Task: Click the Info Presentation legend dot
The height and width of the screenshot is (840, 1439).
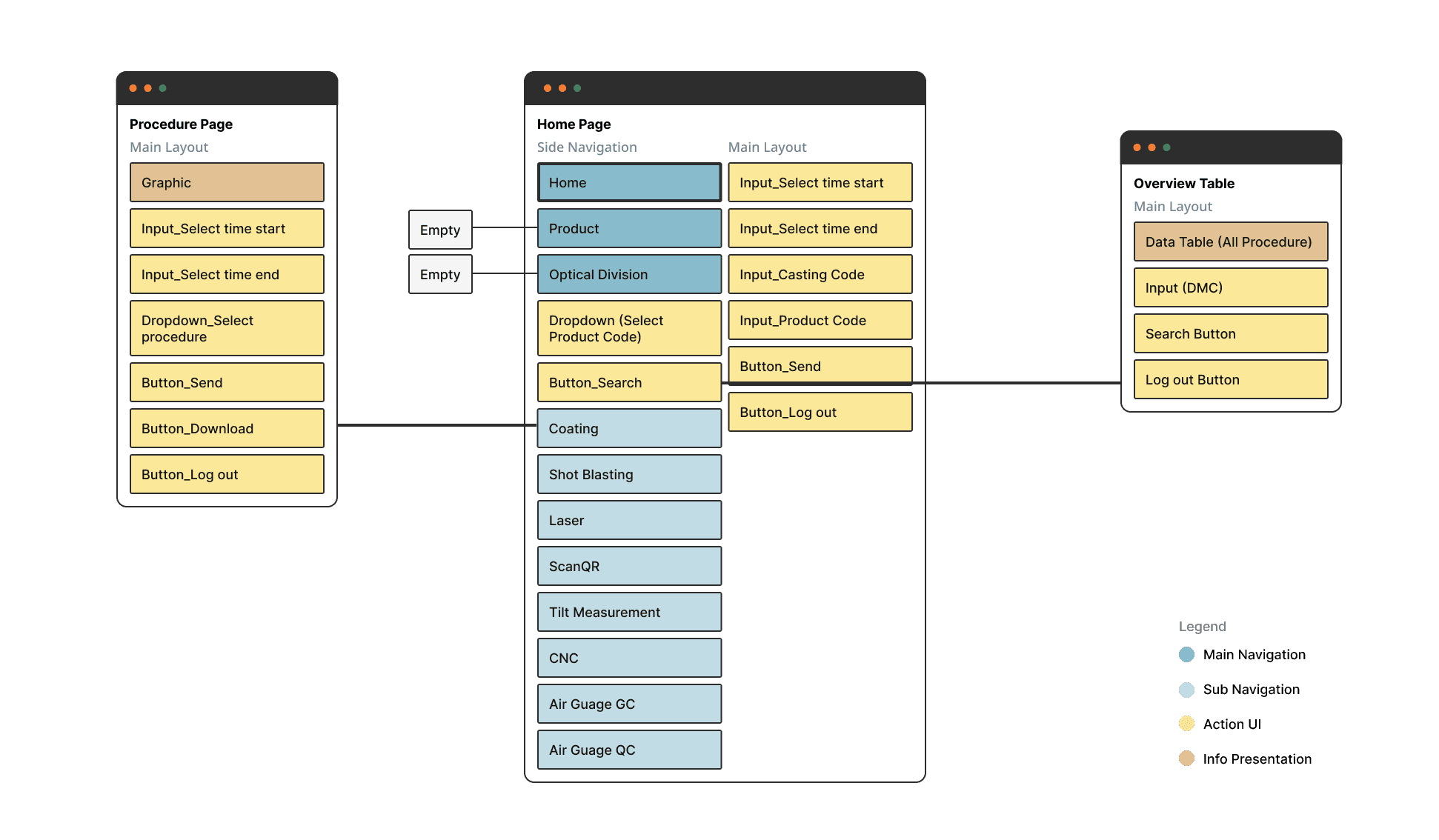Action: pos(1186,759)
